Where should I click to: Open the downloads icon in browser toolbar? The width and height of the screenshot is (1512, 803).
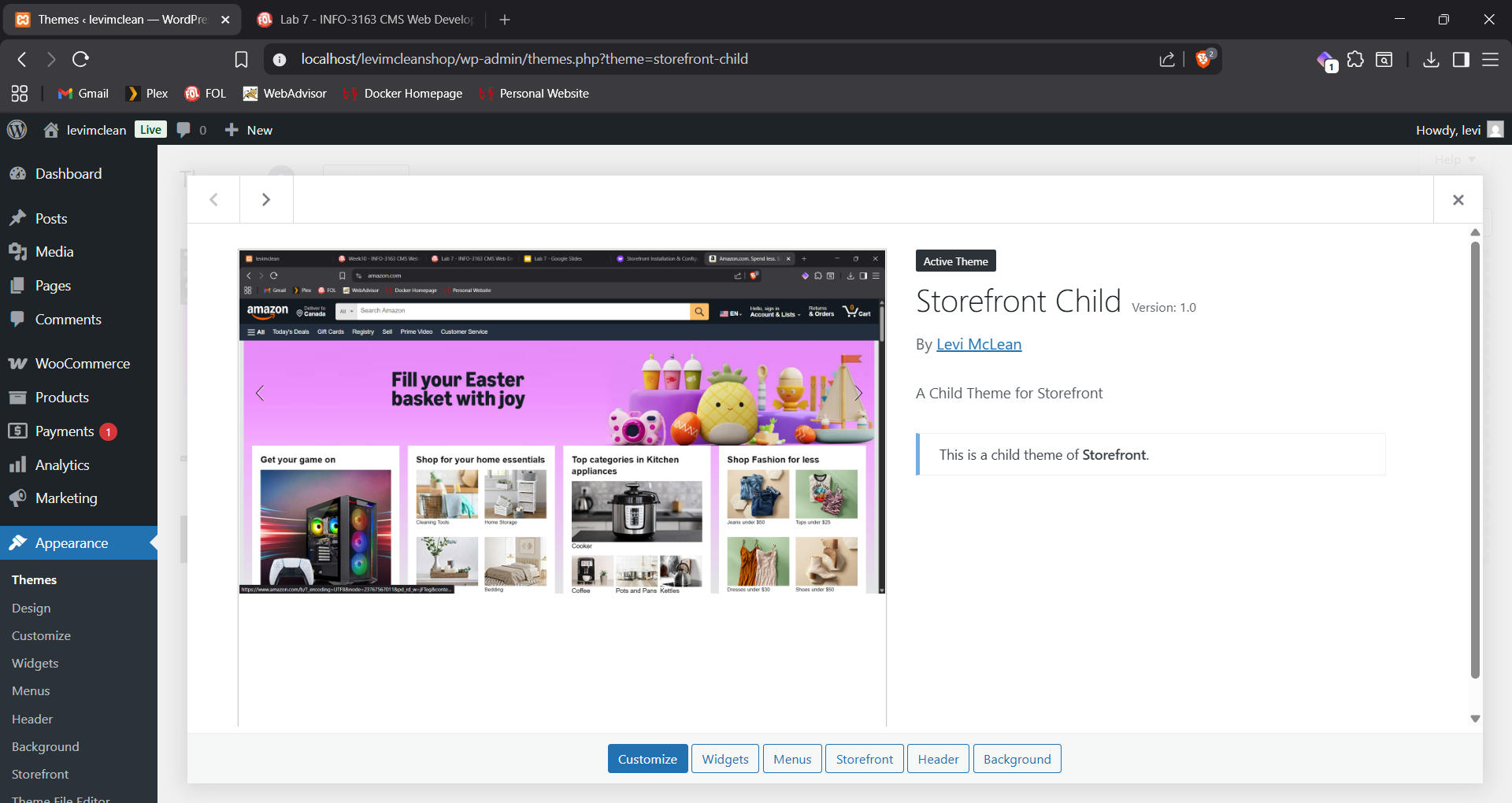(x=1431, y=59)
